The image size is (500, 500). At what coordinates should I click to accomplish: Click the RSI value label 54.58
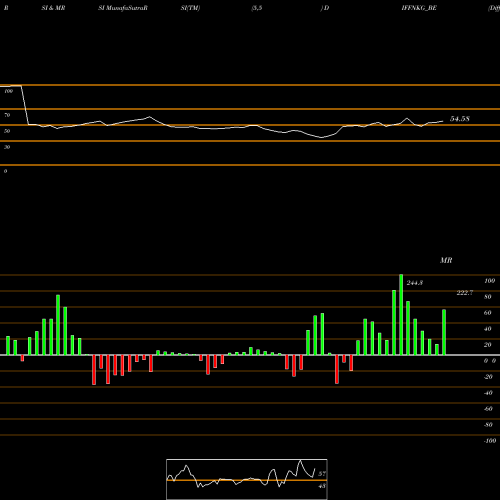[x=460, y=119]
